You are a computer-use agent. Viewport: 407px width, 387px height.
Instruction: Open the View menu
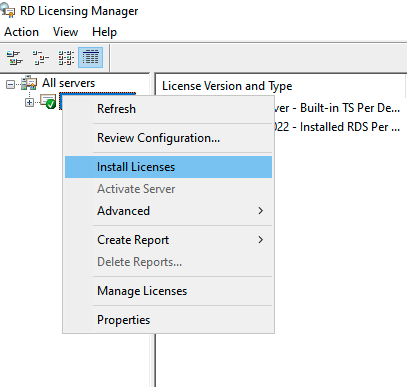(65, 32)
